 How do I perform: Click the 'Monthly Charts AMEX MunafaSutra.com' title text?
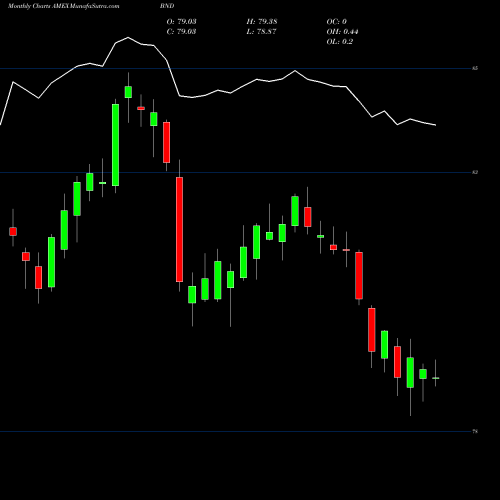pyautogui.click(x=63, y=6)
